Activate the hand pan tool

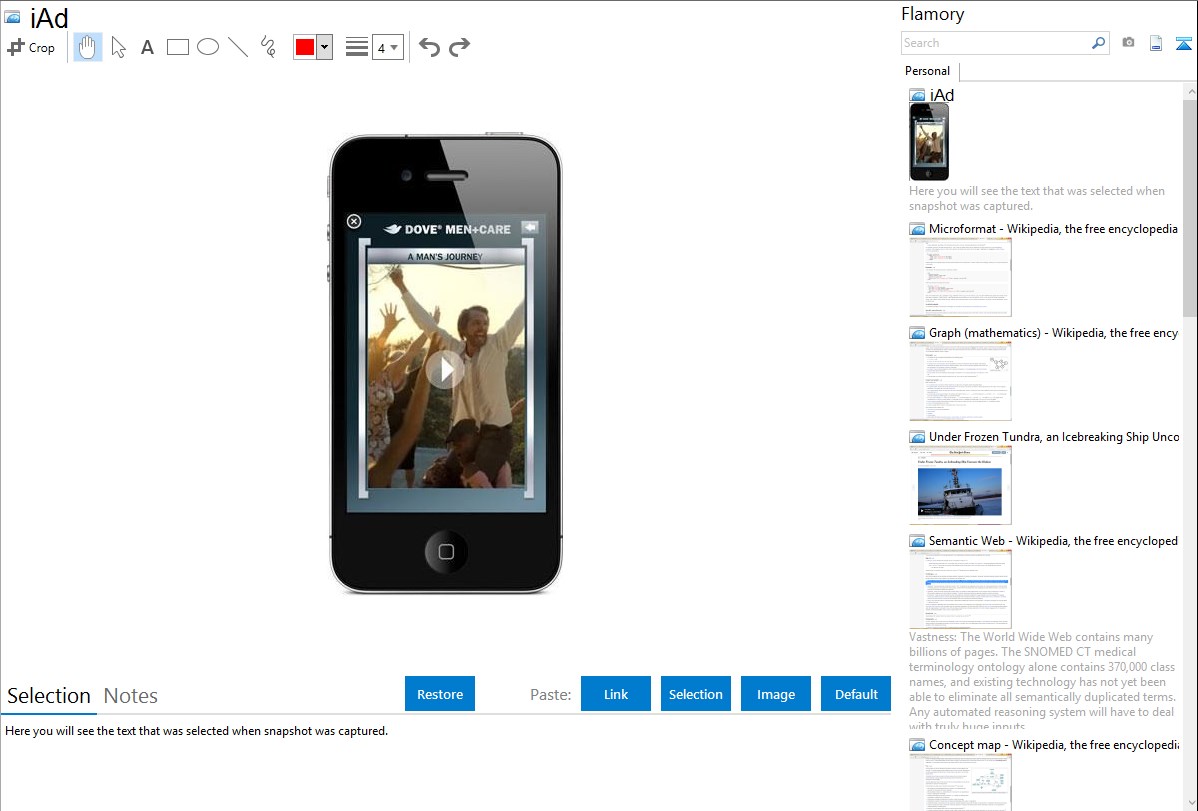pyautogui.click(x=87, y=47)
